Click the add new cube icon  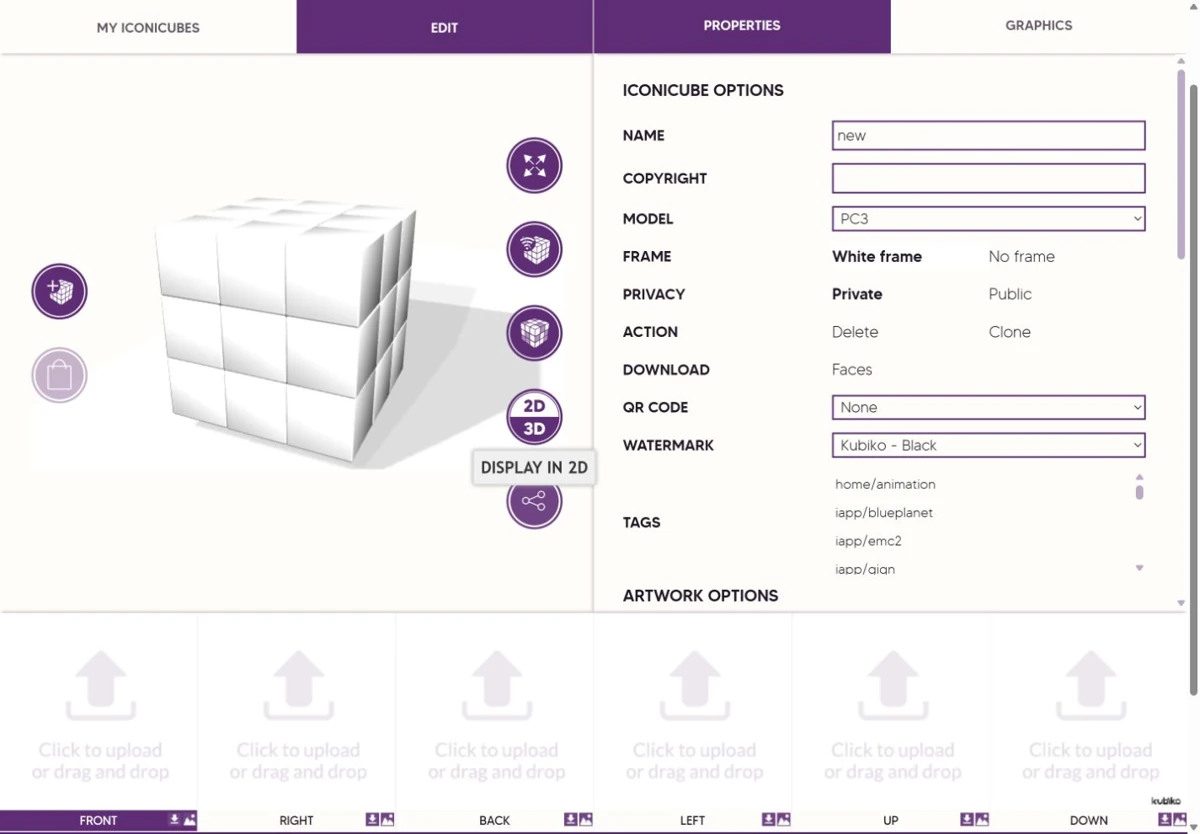59,291
